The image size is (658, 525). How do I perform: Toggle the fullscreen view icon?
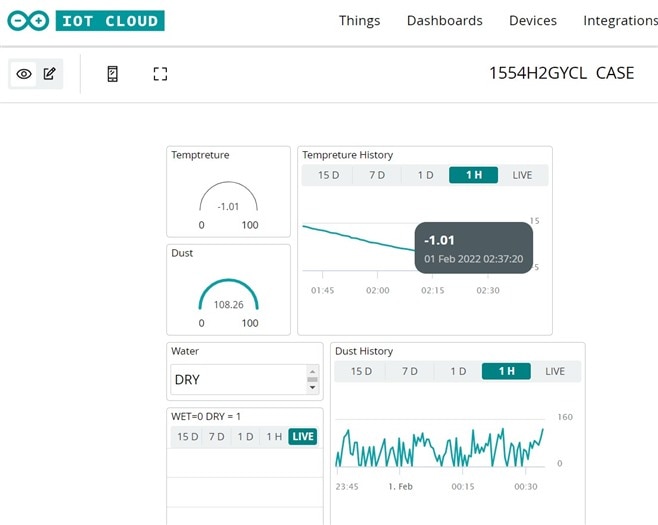coord(160,74)
